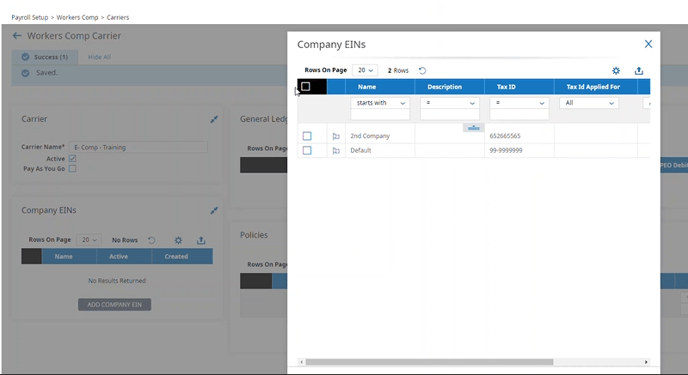Toggle select-all checkbox in dialog header
Image resolution: width=688 pixels, height=375 pixels.
[x=306, y=86]
